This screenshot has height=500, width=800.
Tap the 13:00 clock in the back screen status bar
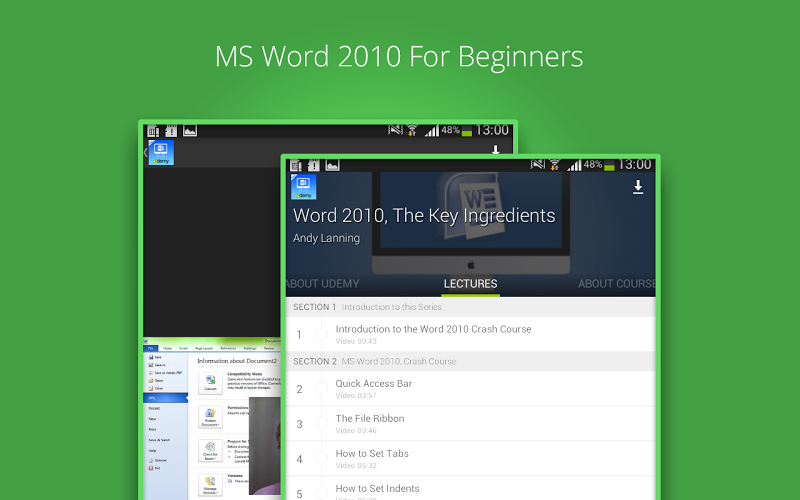(492, 130)
